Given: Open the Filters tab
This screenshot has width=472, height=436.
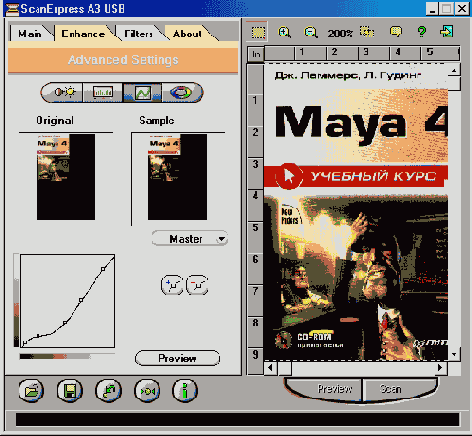Looking at the screenshot, I should (139, 33).
